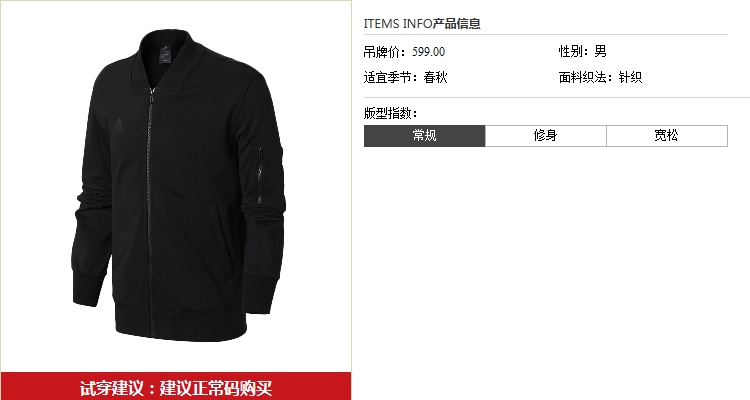Viewport: 750px width, 400px height.
Task: Select the 宽松 fit option
Action: tap(667, 136)
